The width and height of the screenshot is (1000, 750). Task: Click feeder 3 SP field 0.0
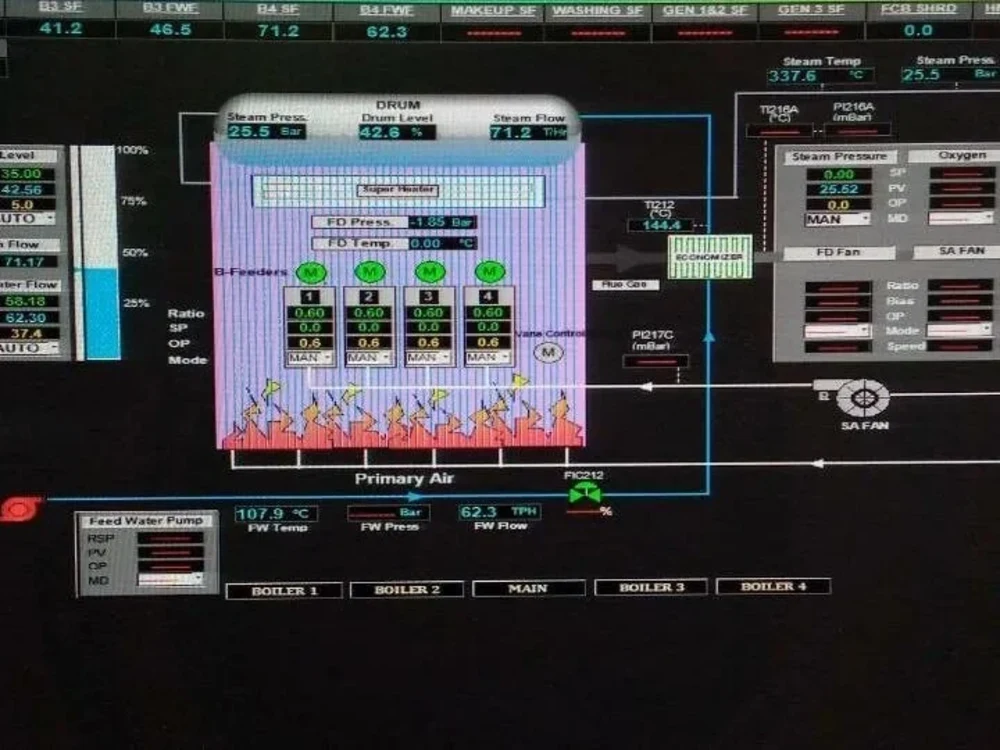428,327
